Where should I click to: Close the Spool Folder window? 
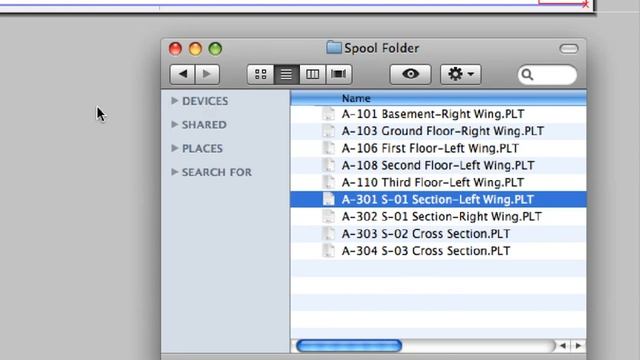175,49
